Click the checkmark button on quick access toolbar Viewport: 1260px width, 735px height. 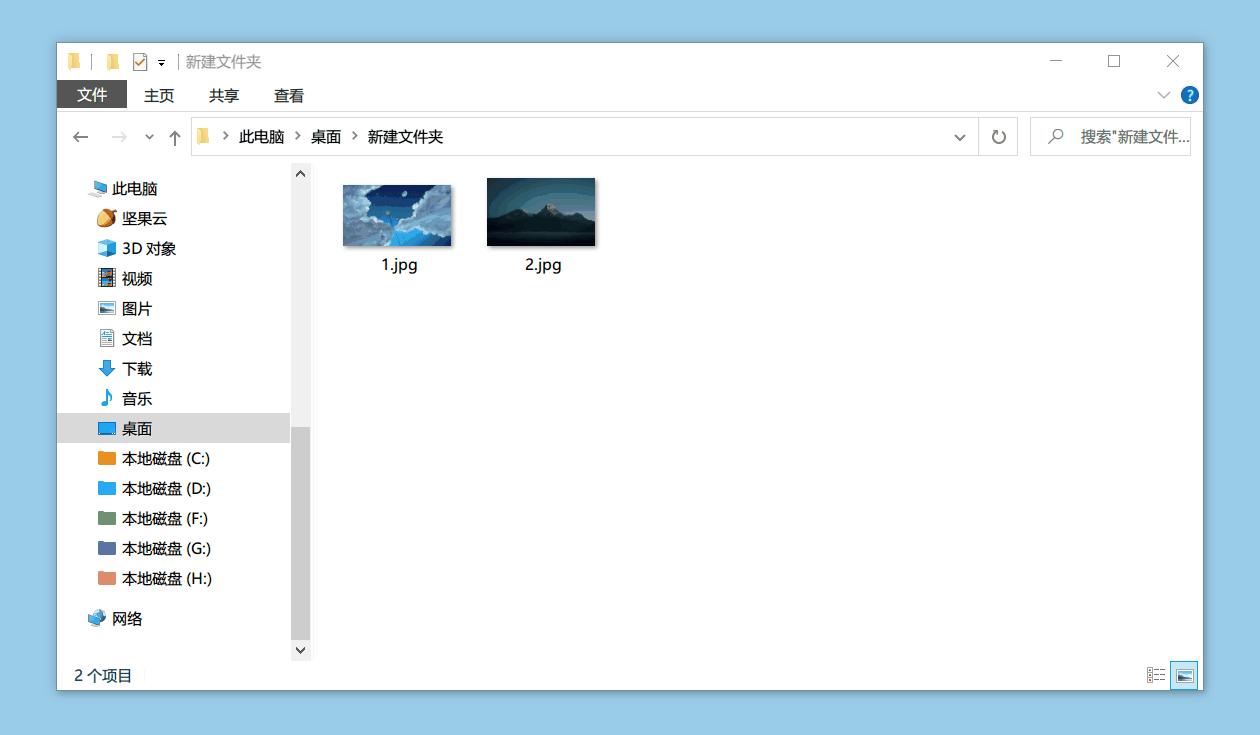tap(138, 61)
